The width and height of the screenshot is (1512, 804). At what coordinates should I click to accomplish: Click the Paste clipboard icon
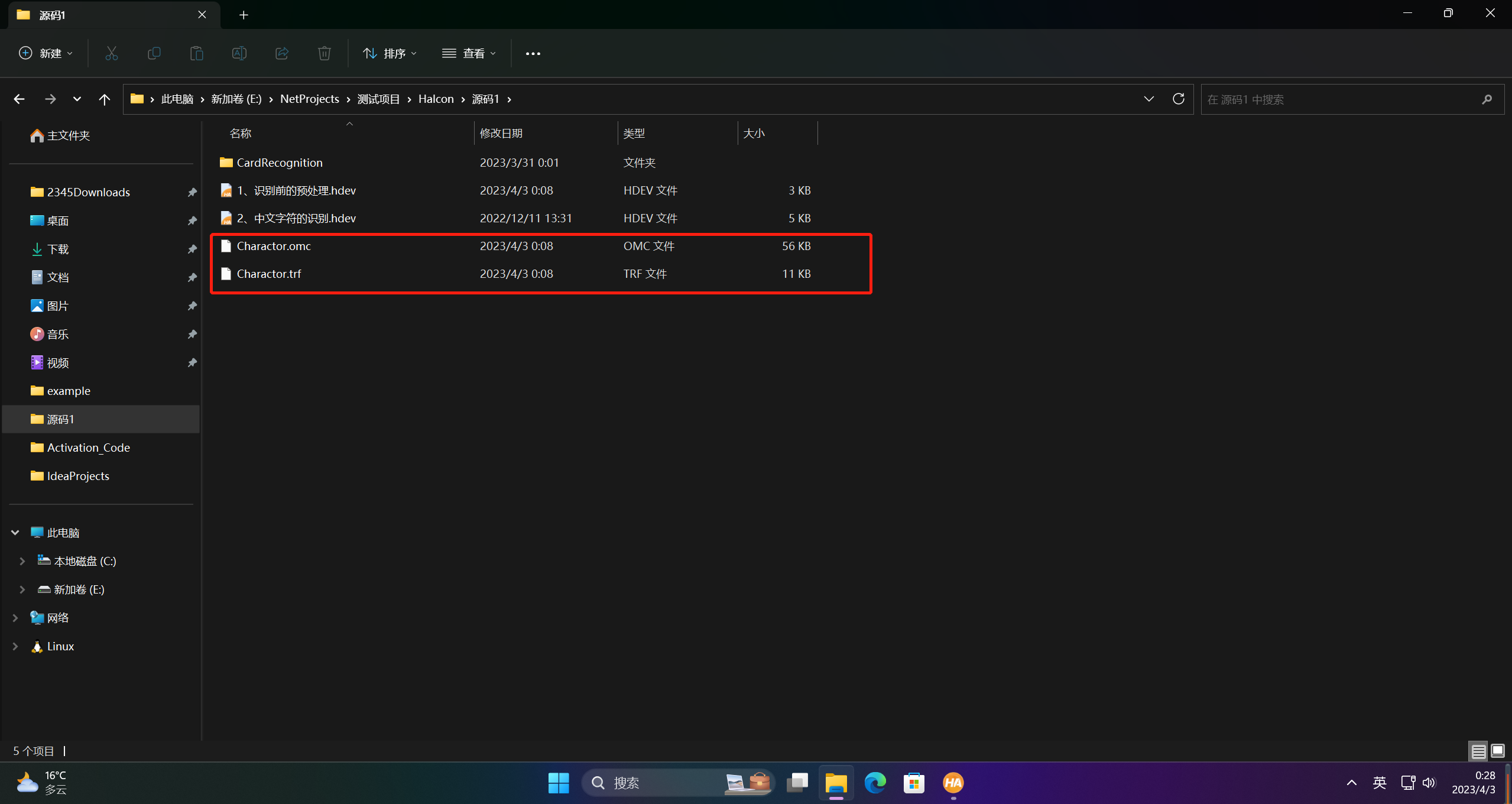(x=196, y=53)
